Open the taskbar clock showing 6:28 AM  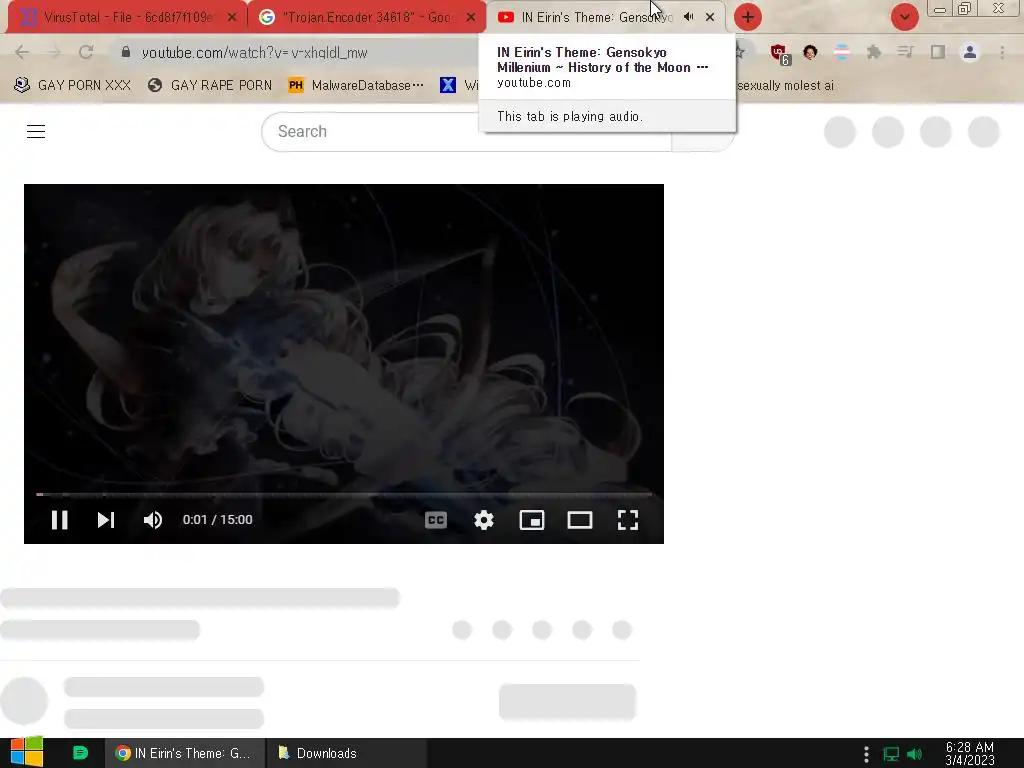pos(970,754)
